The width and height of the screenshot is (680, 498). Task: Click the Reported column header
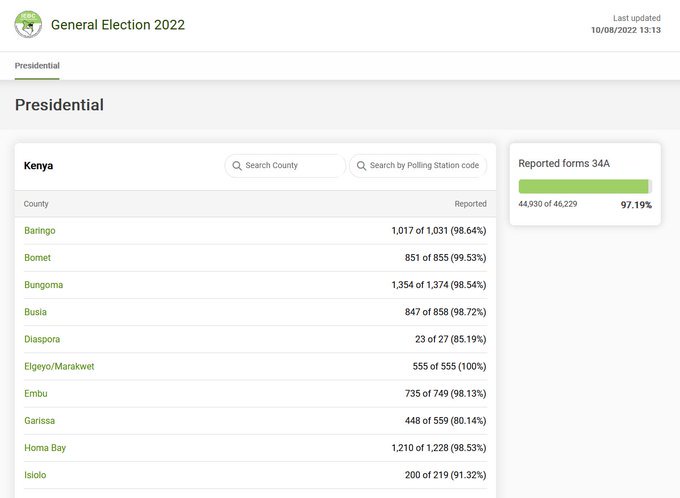pyautogui.click(x=471, y=204)
